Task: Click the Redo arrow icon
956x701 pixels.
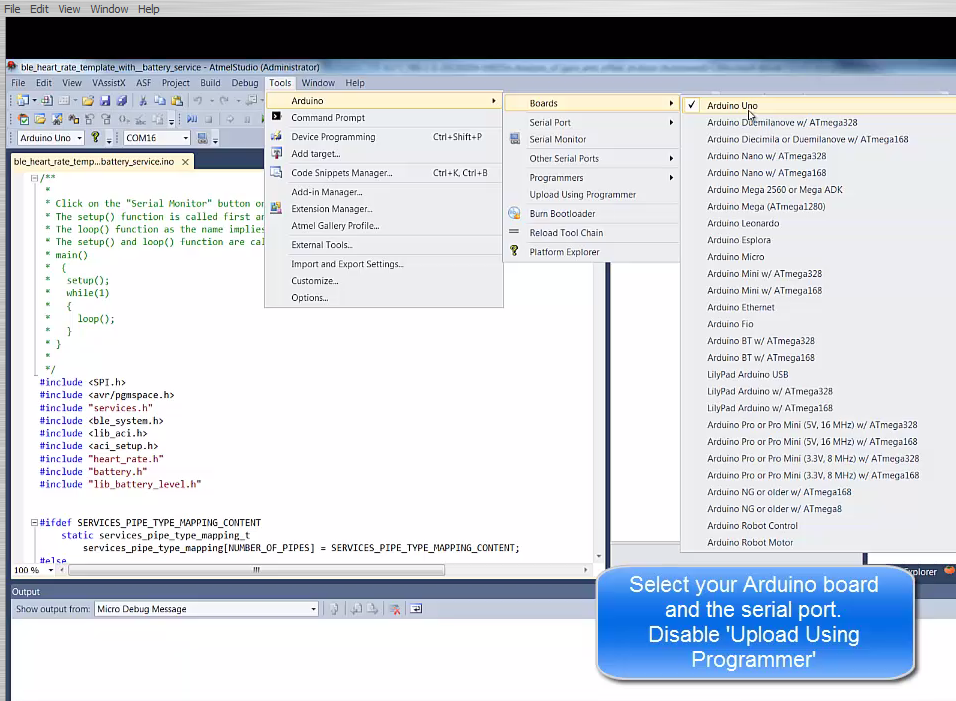Action: click(224, 101)
